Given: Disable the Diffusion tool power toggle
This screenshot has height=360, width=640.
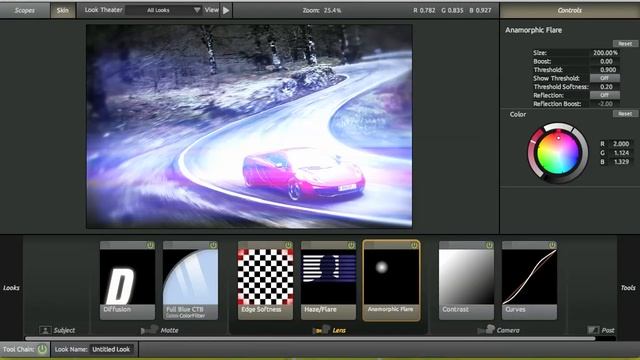Looking at the screenshot, I should click(150, 245).
